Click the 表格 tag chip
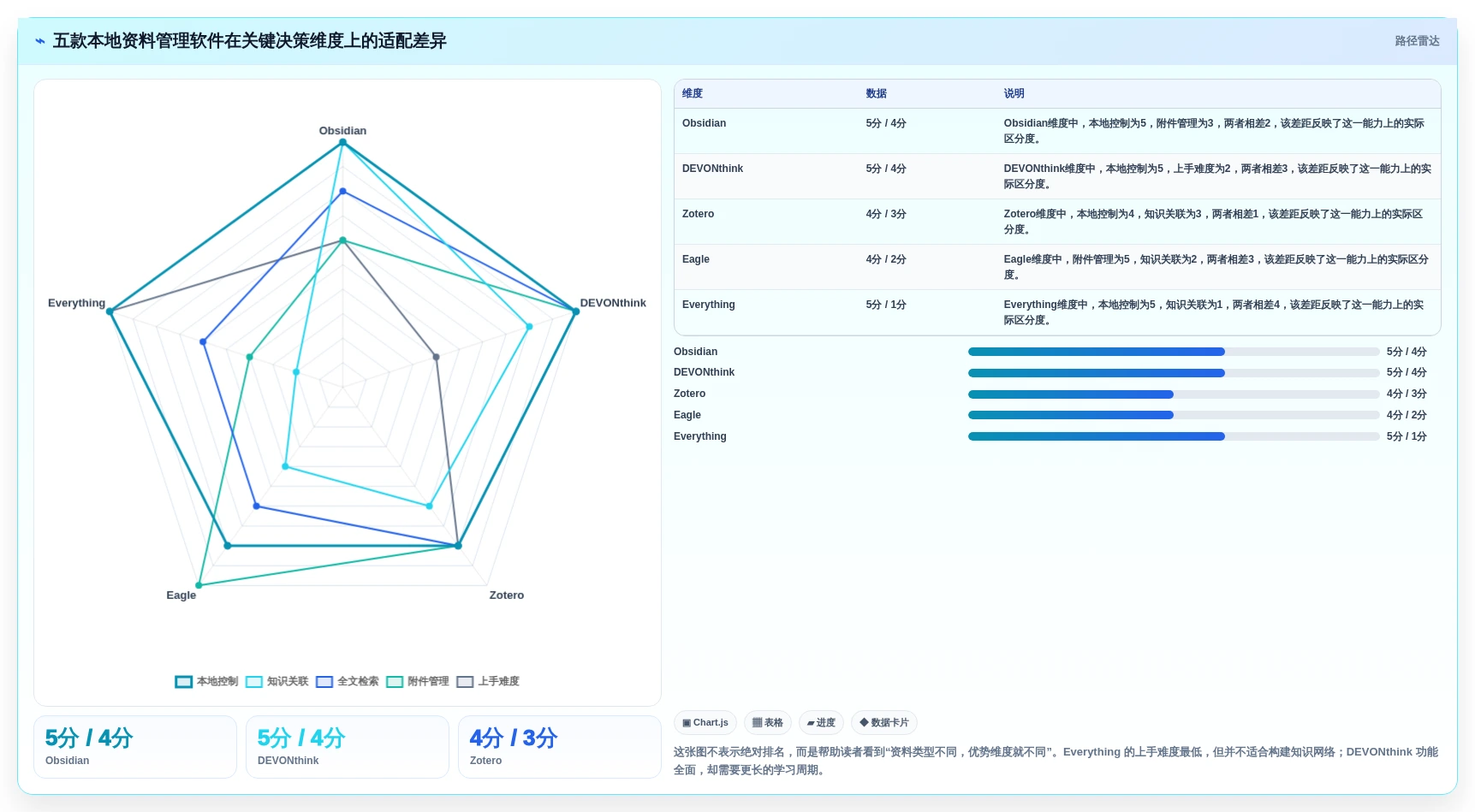 click(x=768, y=723)
